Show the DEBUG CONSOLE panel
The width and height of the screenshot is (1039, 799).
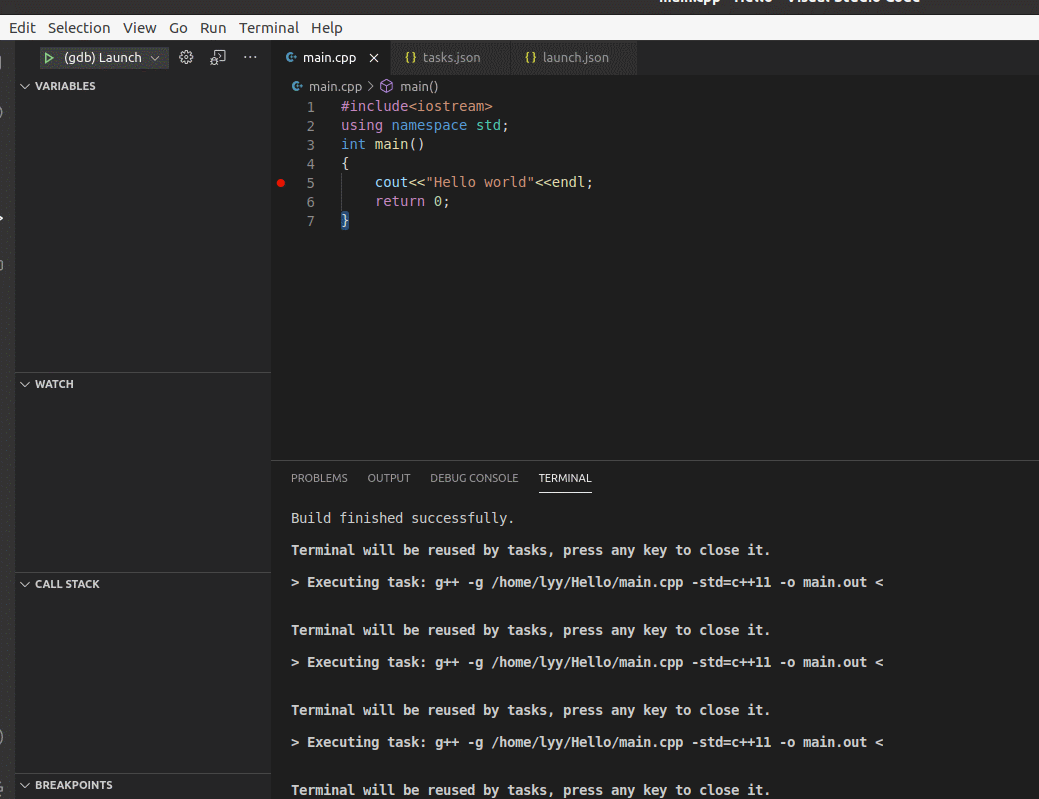[474, 478]
